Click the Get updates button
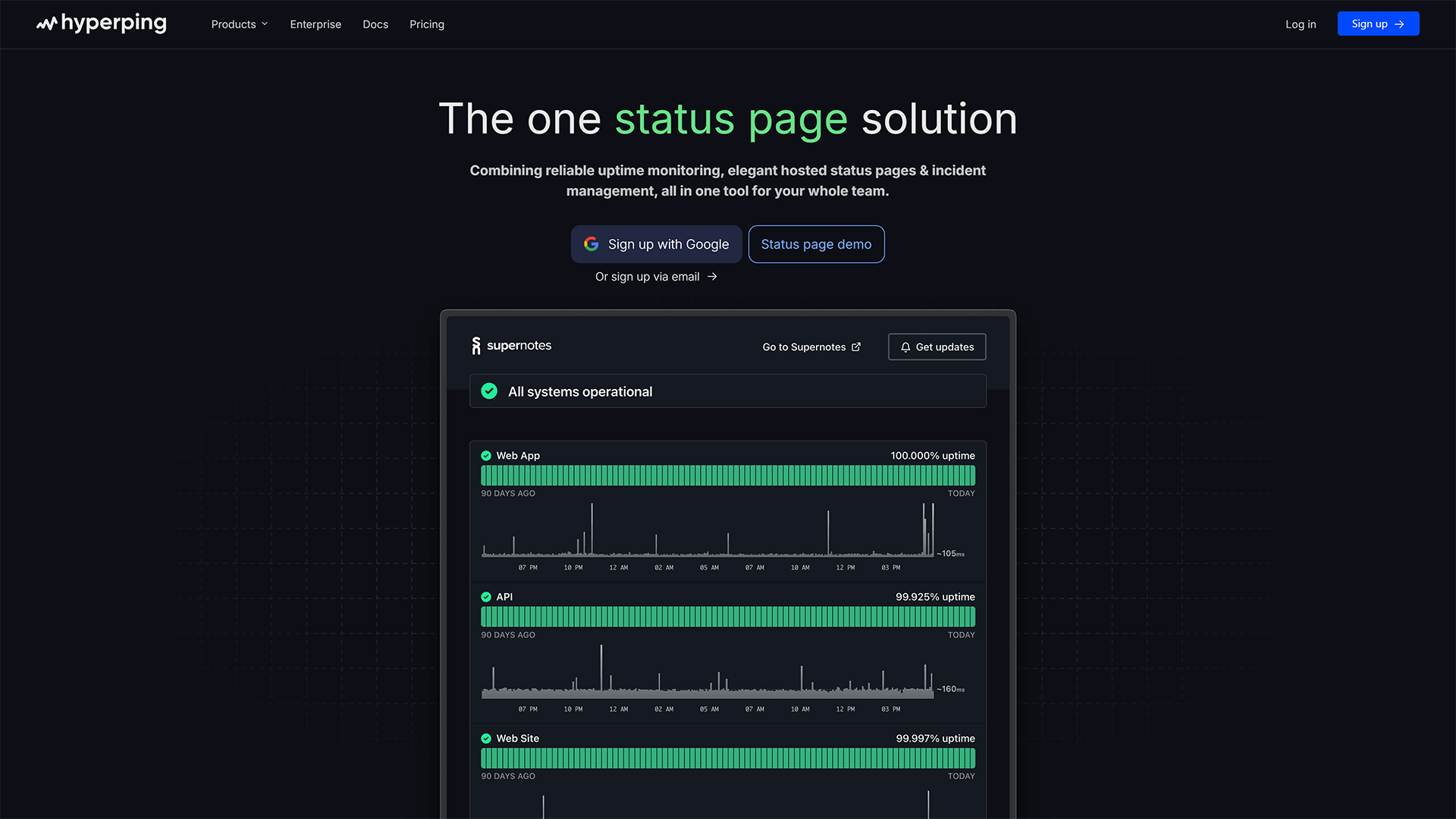Viewport: 1456px width, 819px height. 937,347
